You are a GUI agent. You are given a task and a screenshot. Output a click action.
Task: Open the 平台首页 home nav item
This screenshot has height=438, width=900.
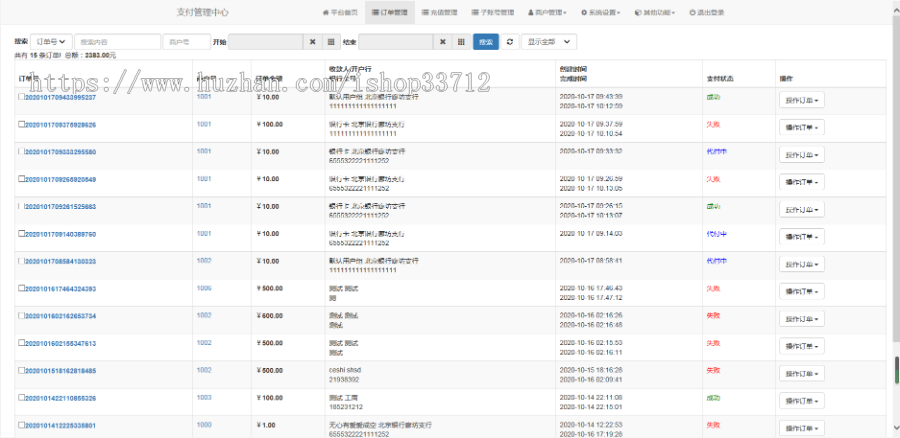pos(340,12)
